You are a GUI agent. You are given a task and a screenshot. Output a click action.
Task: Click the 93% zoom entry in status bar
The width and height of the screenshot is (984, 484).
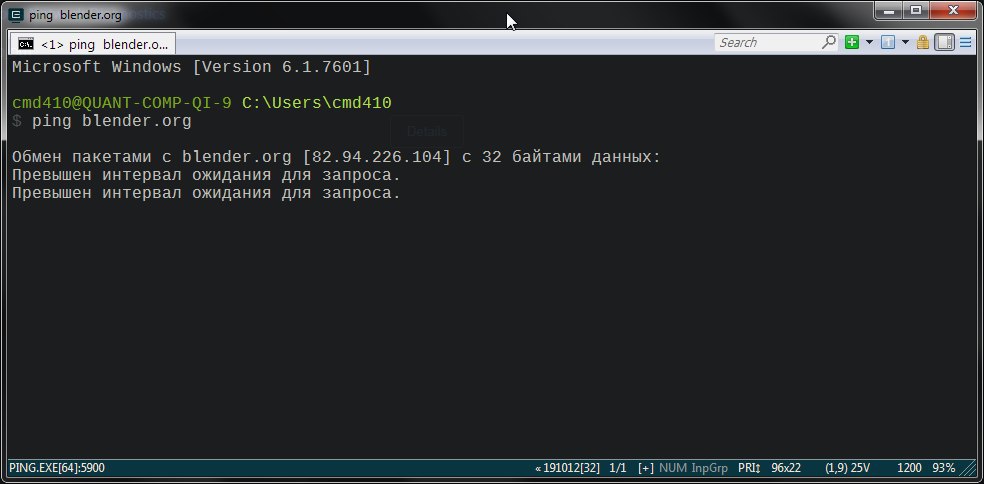pyautogui.click(x=944, y=468)
